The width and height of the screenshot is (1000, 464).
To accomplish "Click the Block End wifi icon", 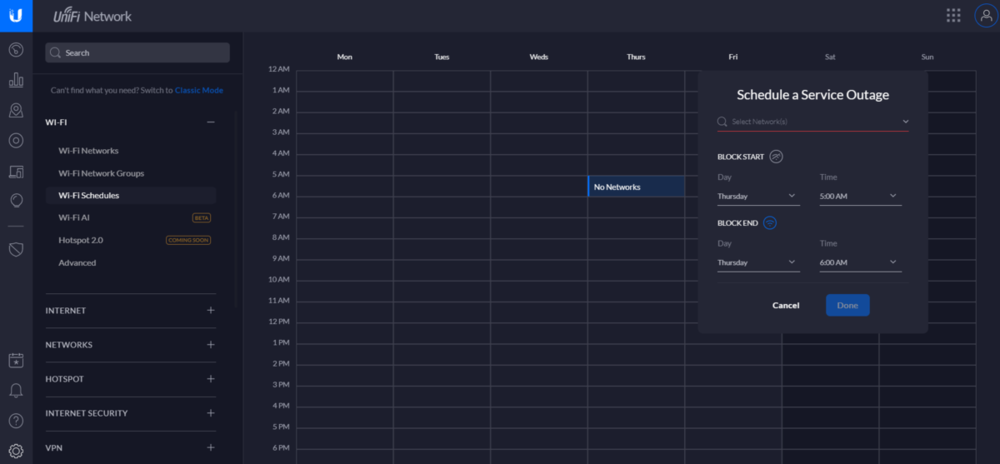I will point(770,222).
